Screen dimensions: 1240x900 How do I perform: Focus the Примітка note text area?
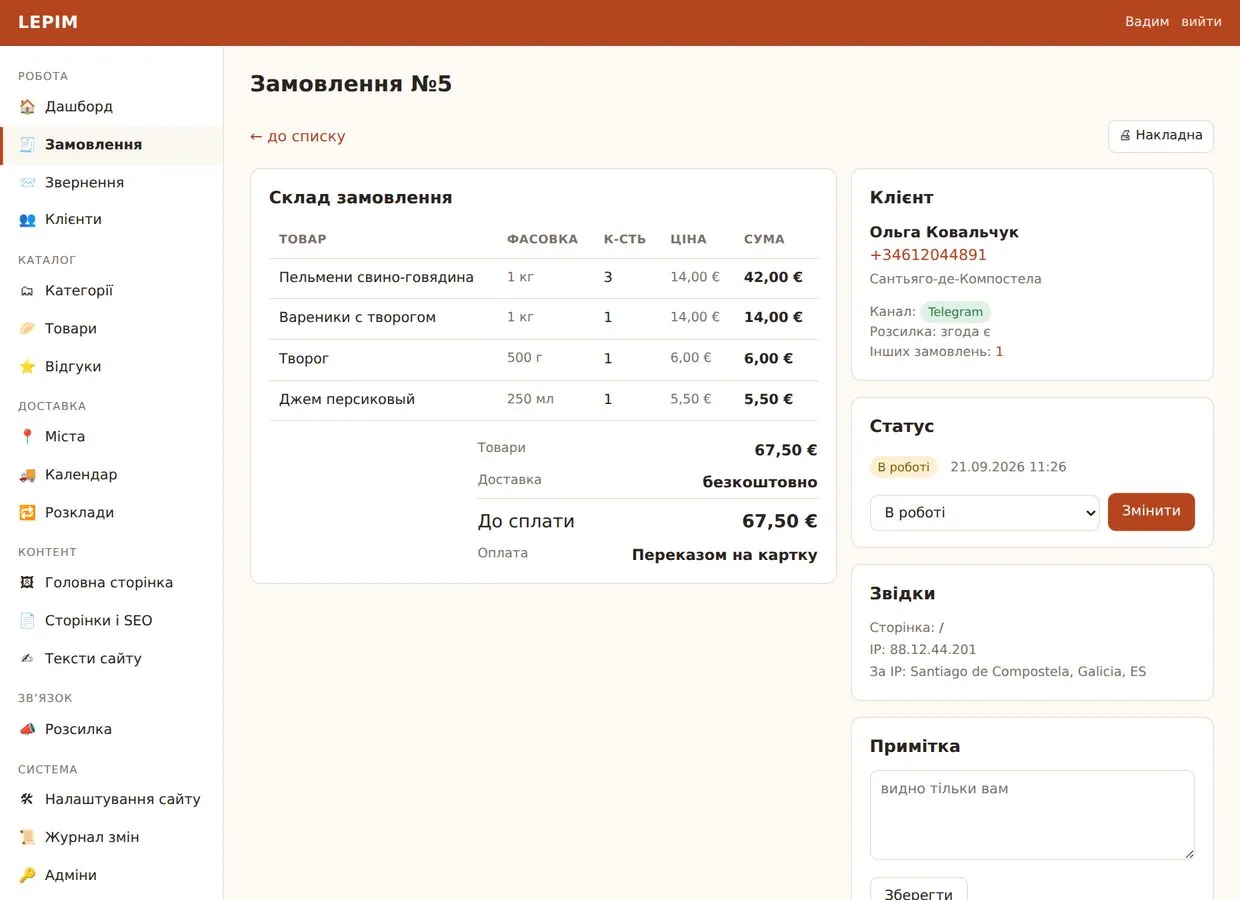tap(1032, 815)
